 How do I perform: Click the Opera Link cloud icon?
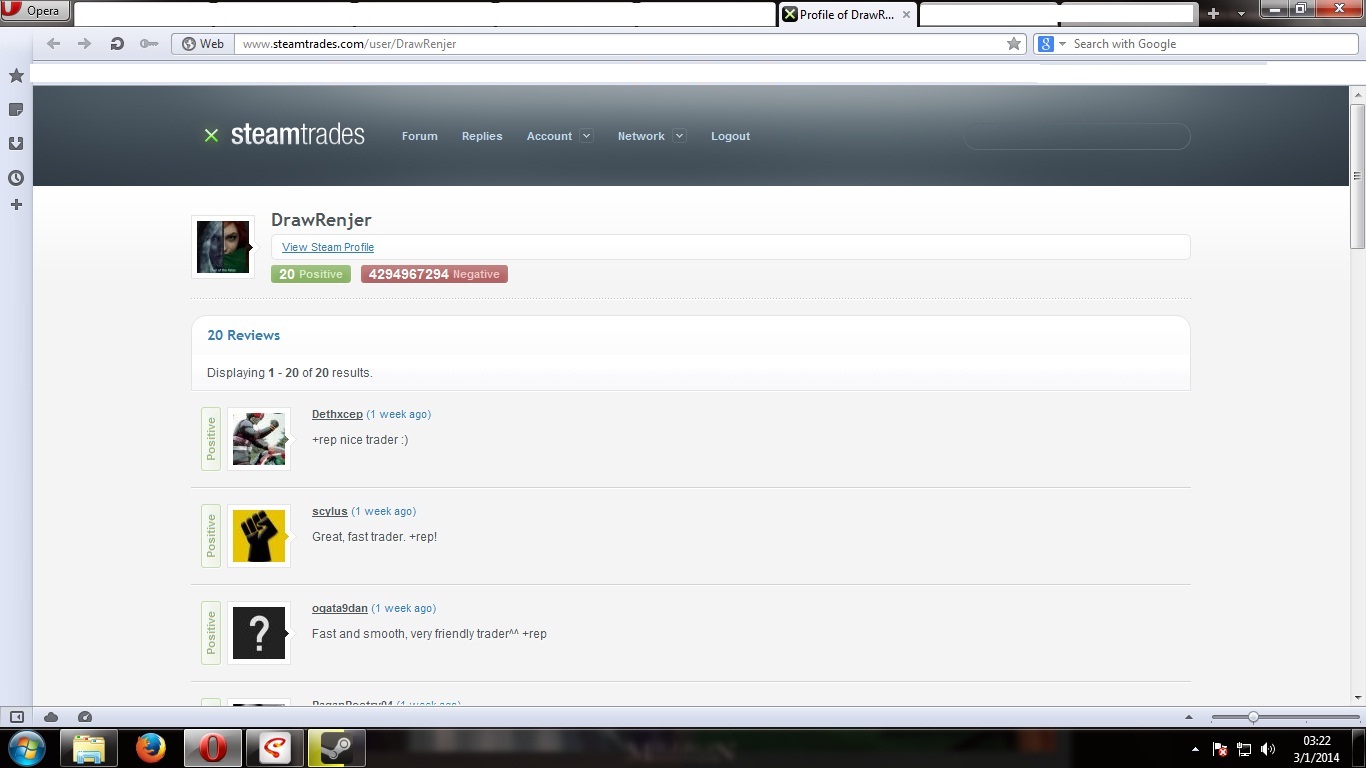tap(51, 717)
